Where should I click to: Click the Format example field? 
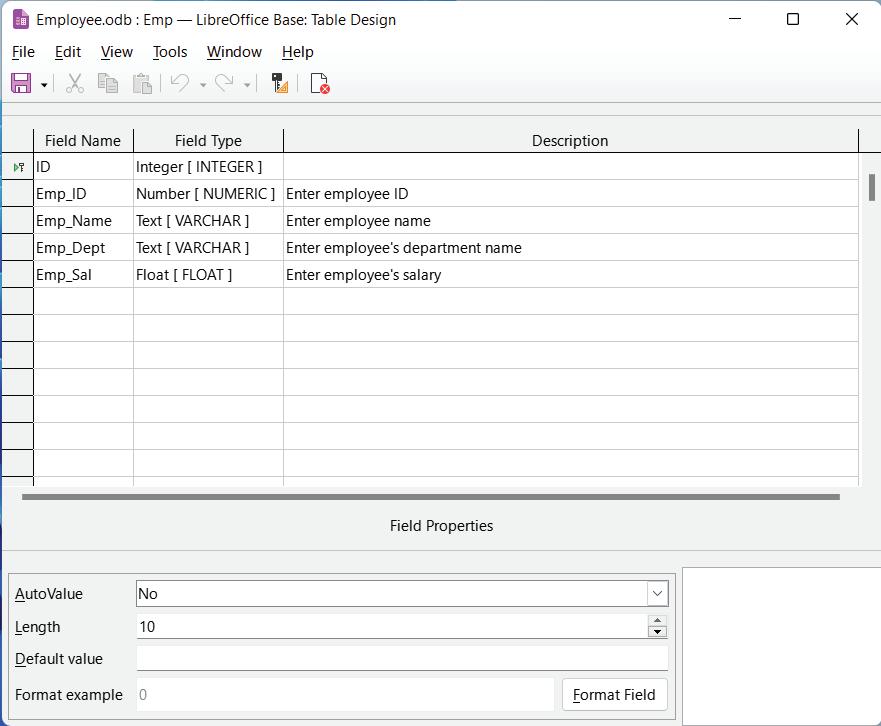point(345,695)
